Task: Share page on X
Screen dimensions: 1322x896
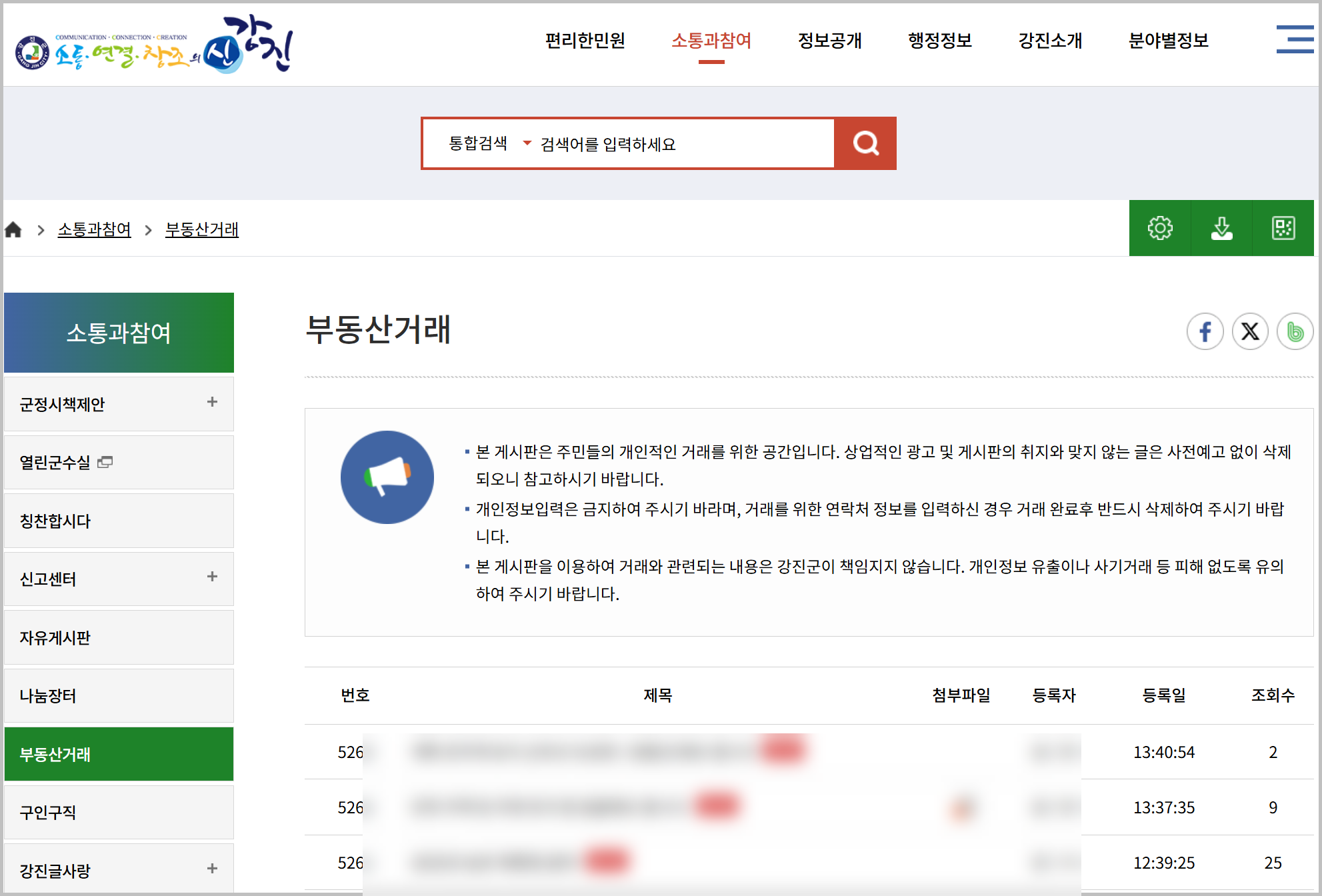Action: (x=1250, y=331)
